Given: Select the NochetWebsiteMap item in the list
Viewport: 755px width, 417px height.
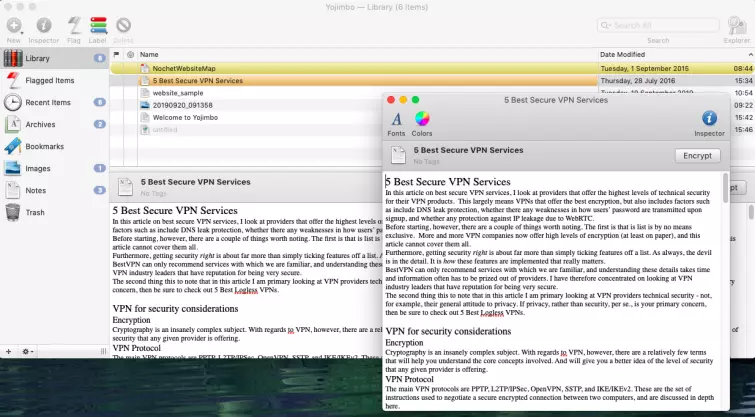Looking at the screenshot, I should [x=183, y=68].
